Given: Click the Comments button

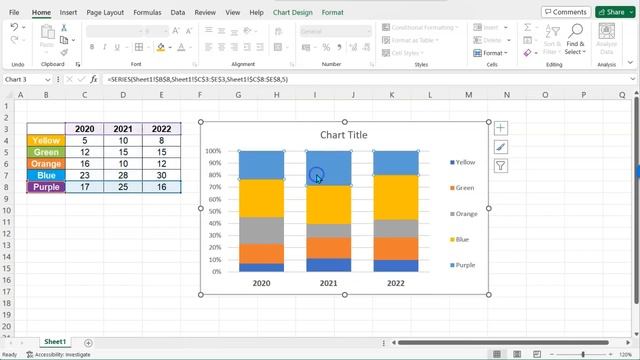Looking at the screenshot, I should 566,12.
